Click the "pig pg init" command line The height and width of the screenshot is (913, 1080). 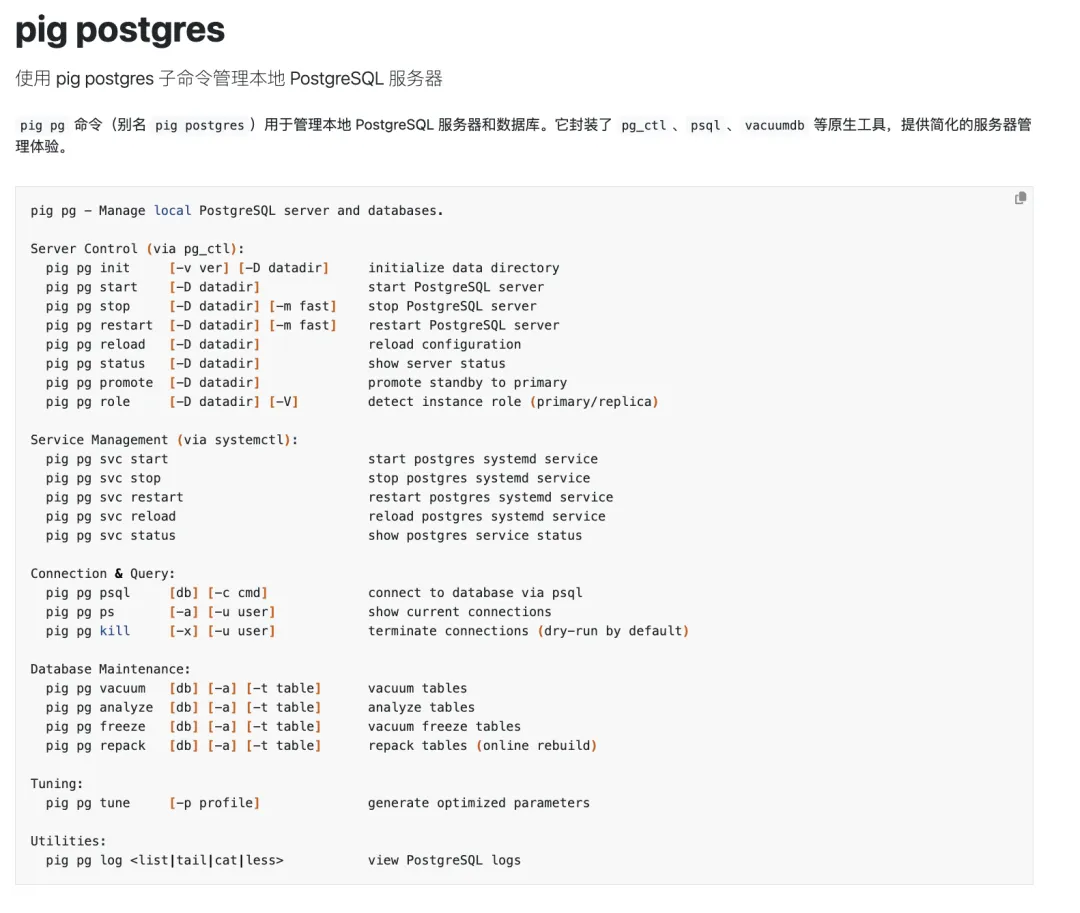point(88,268)
